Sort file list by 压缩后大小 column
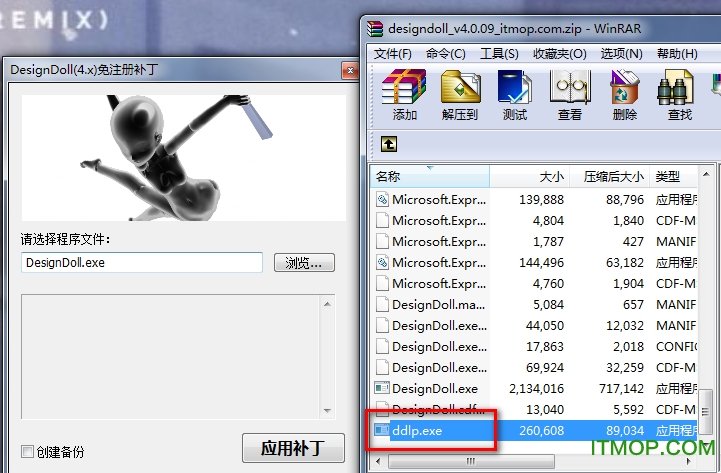 point(610,177)
